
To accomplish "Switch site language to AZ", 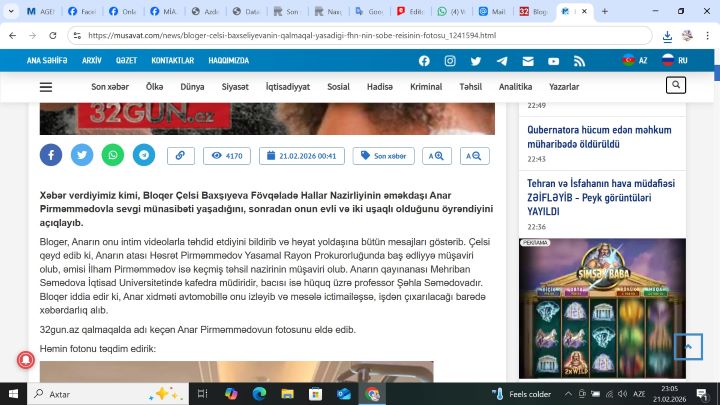I will point(635,60).
